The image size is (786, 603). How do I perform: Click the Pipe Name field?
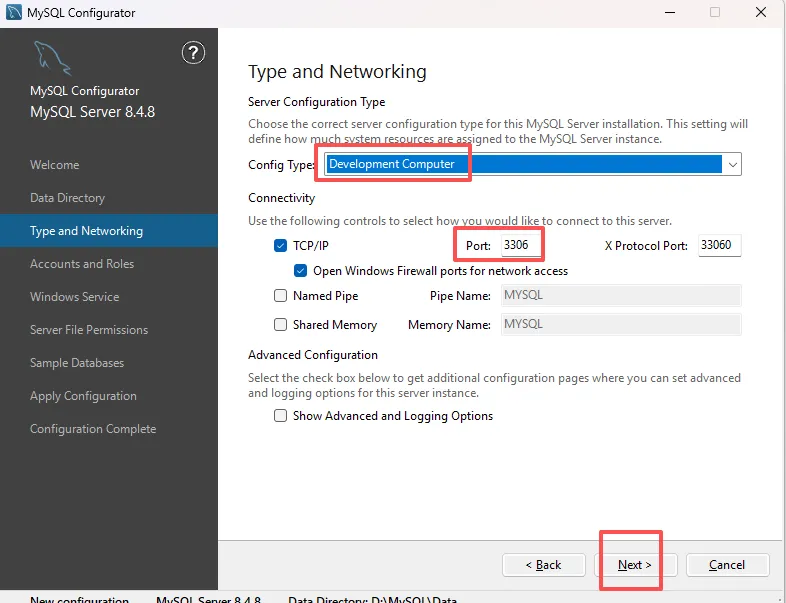(621, 295)
